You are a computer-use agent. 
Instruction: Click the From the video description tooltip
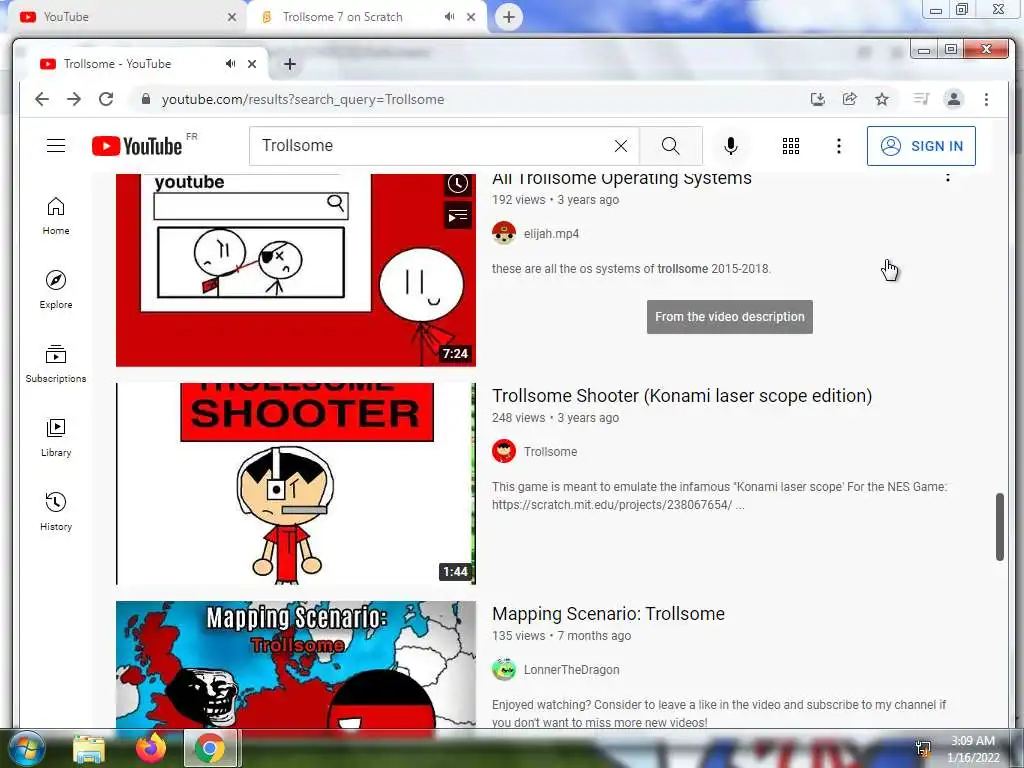coord(729,317)
